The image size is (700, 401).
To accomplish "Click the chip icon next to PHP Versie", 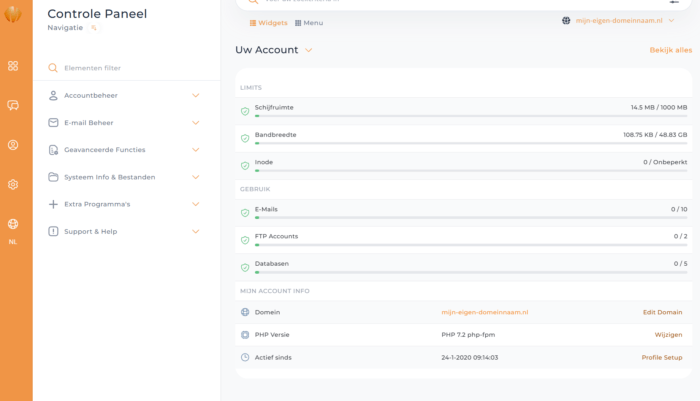I will tap(245, 334).
